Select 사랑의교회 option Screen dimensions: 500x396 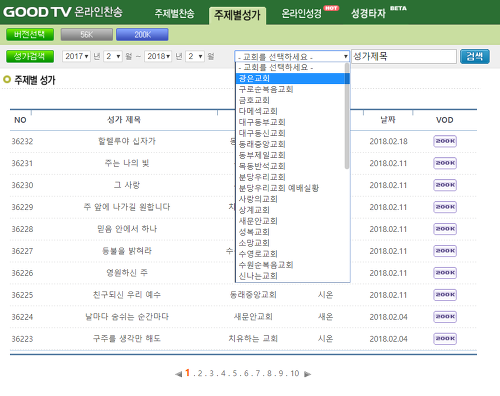pos(290,199)
